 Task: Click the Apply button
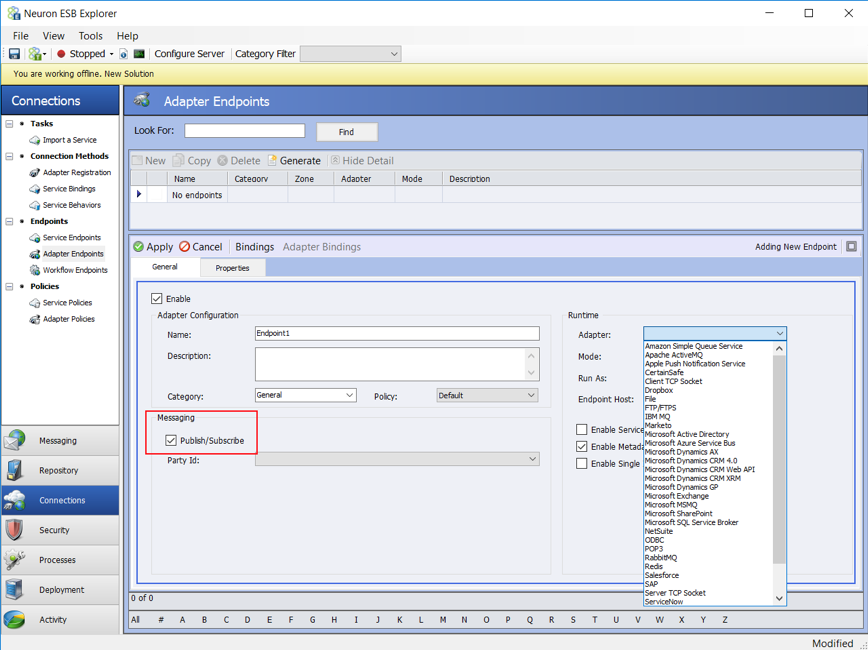pyautogui.click(x=153, y=247)
